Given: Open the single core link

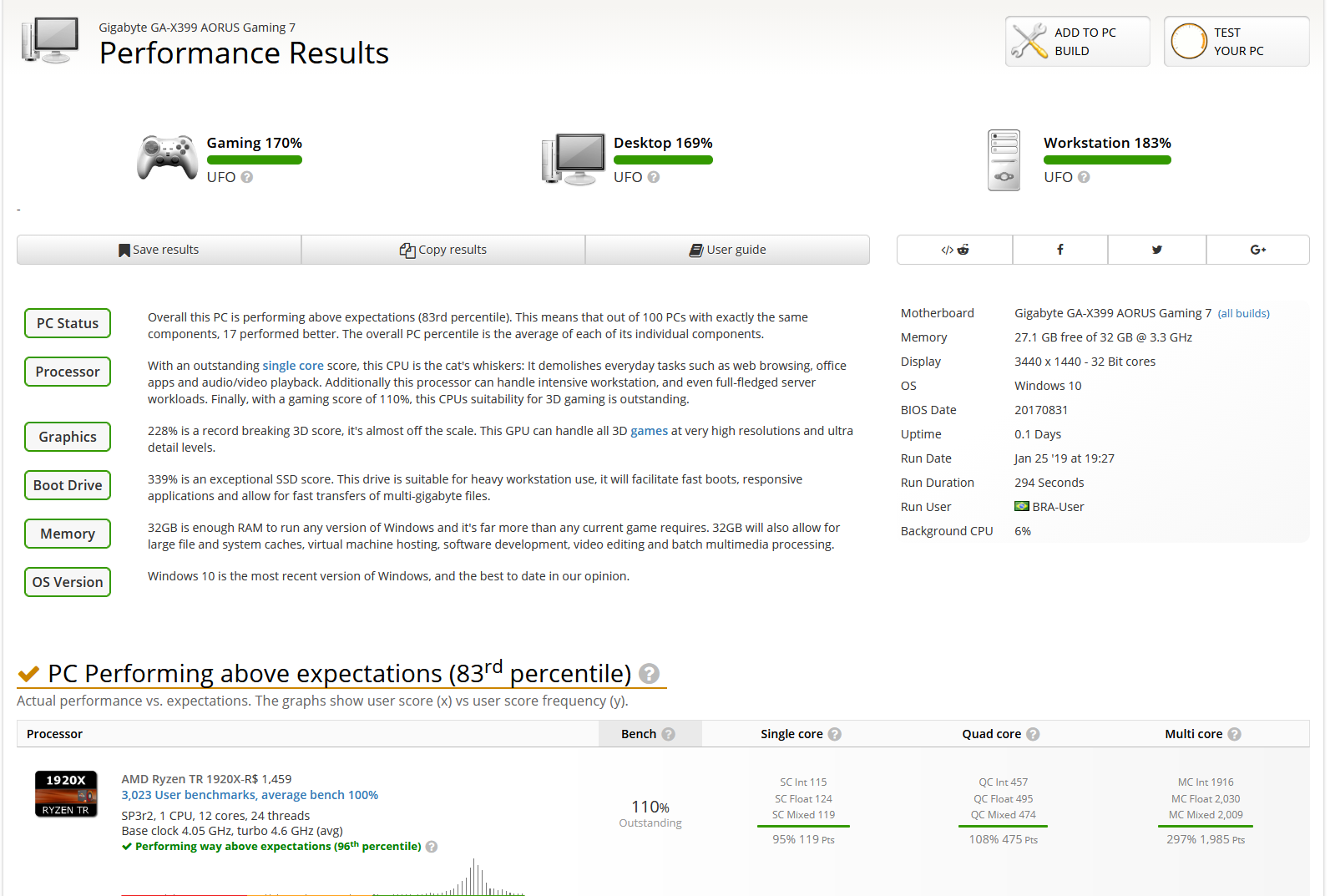Looking at the screenshot, I should 293,366.
